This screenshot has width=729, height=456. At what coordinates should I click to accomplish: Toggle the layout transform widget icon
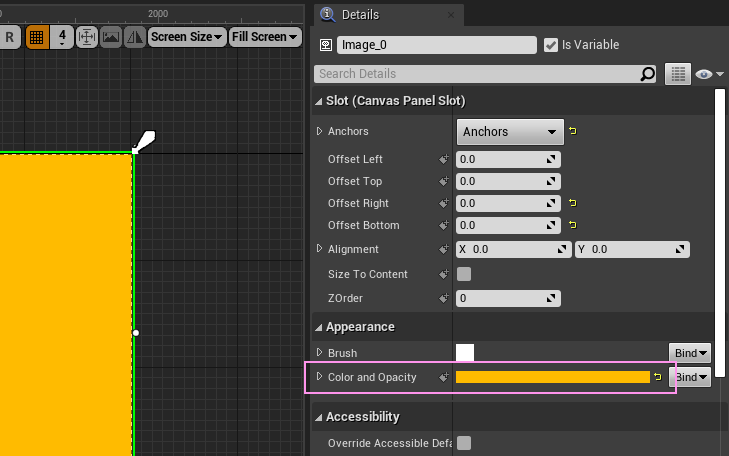(86, 37)
